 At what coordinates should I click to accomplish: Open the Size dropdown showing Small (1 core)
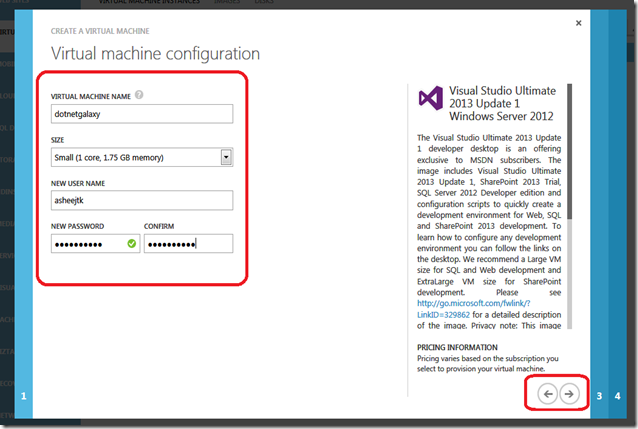click(142, 158)
